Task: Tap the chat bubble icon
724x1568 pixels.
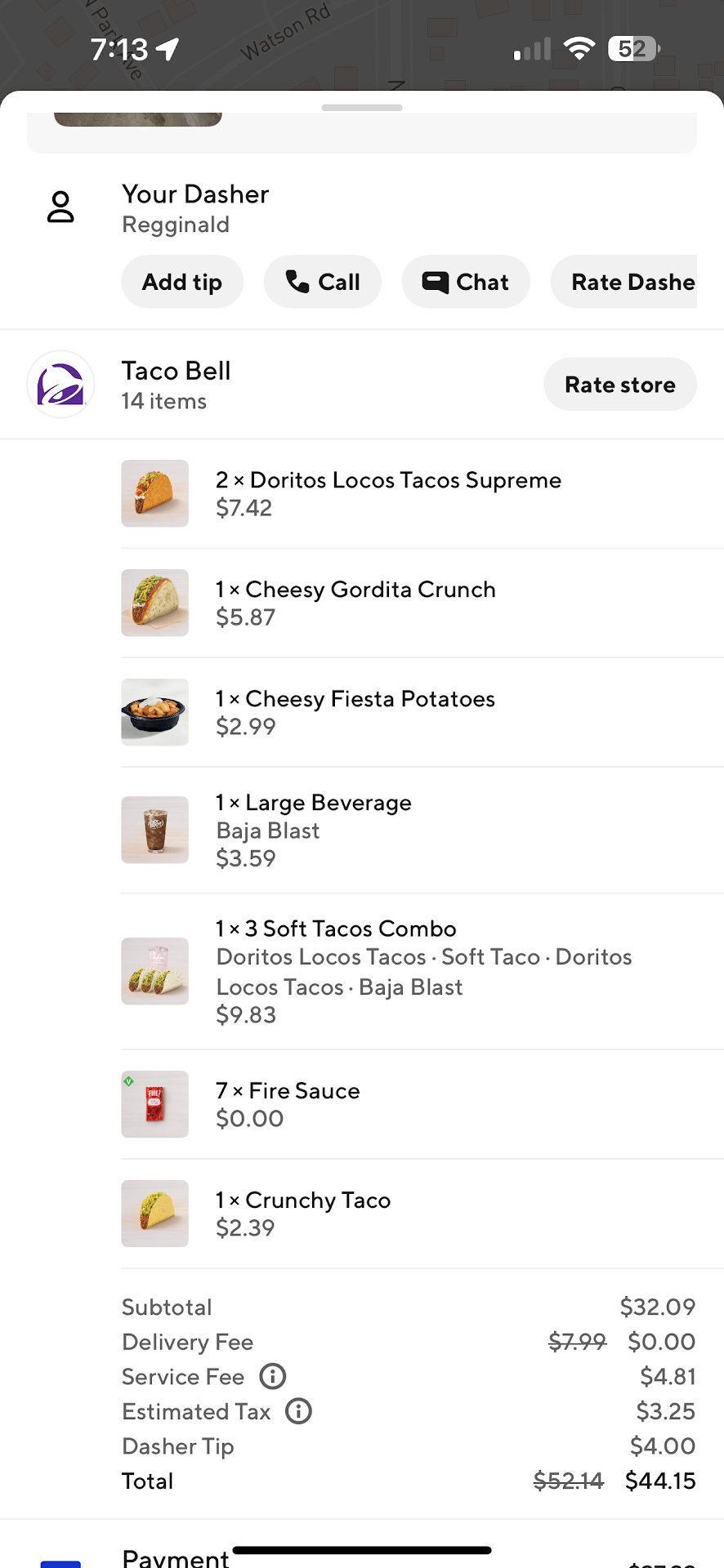Action: 435,282
